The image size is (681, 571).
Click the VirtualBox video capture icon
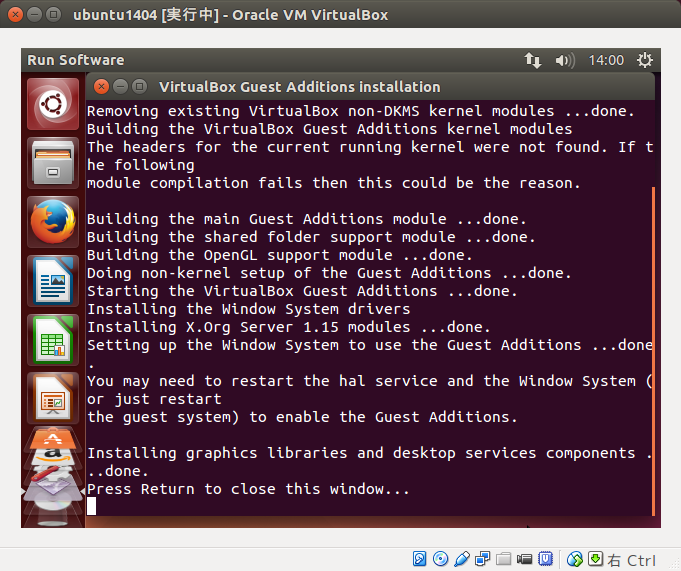(524, 558)
